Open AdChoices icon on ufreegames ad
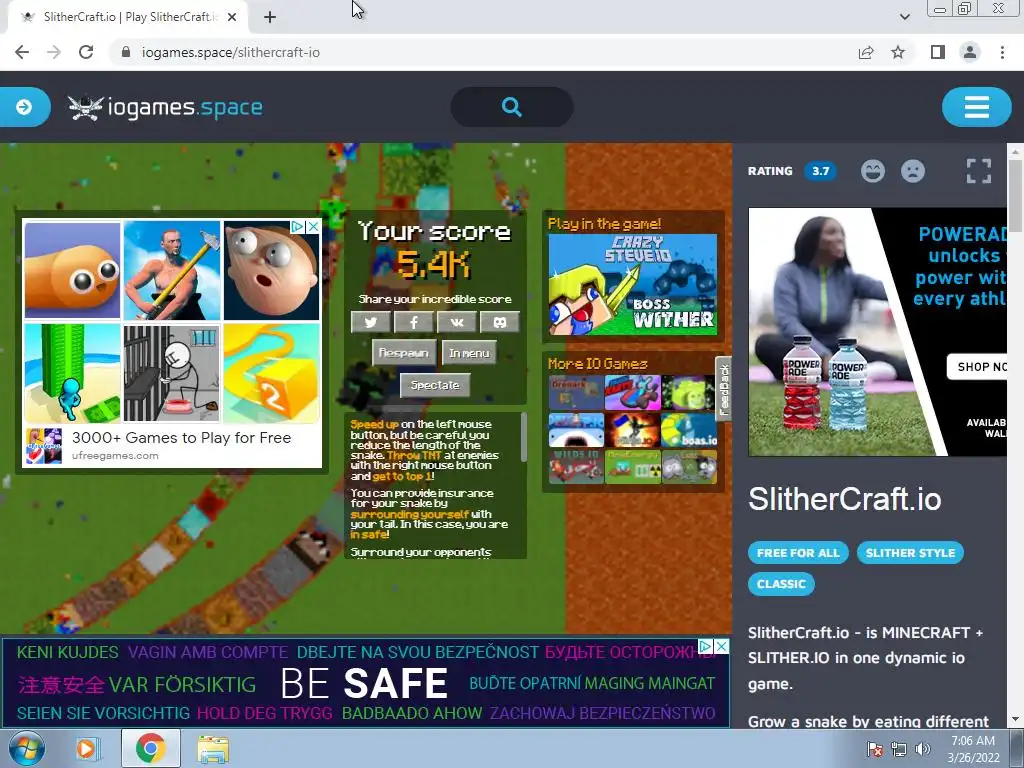This screenshot has width=1024, height=768. (x=298, y=227)
